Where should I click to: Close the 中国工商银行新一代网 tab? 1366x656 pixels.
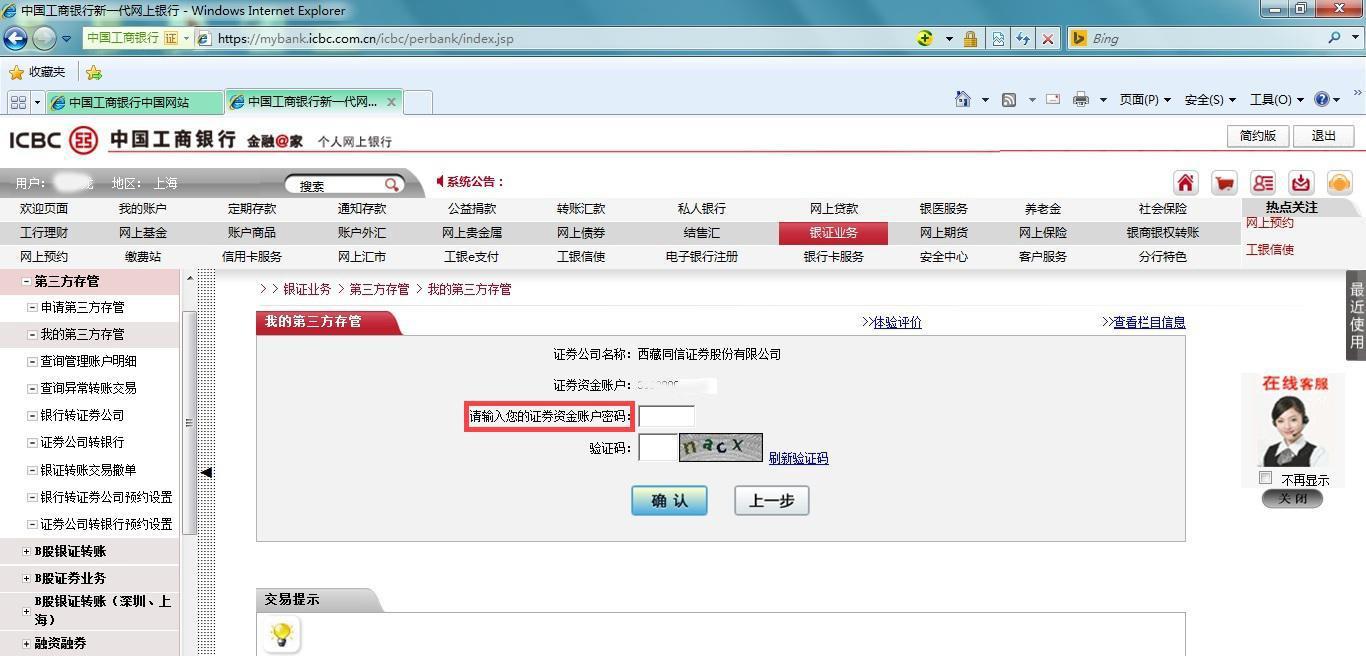coord(391,101)
